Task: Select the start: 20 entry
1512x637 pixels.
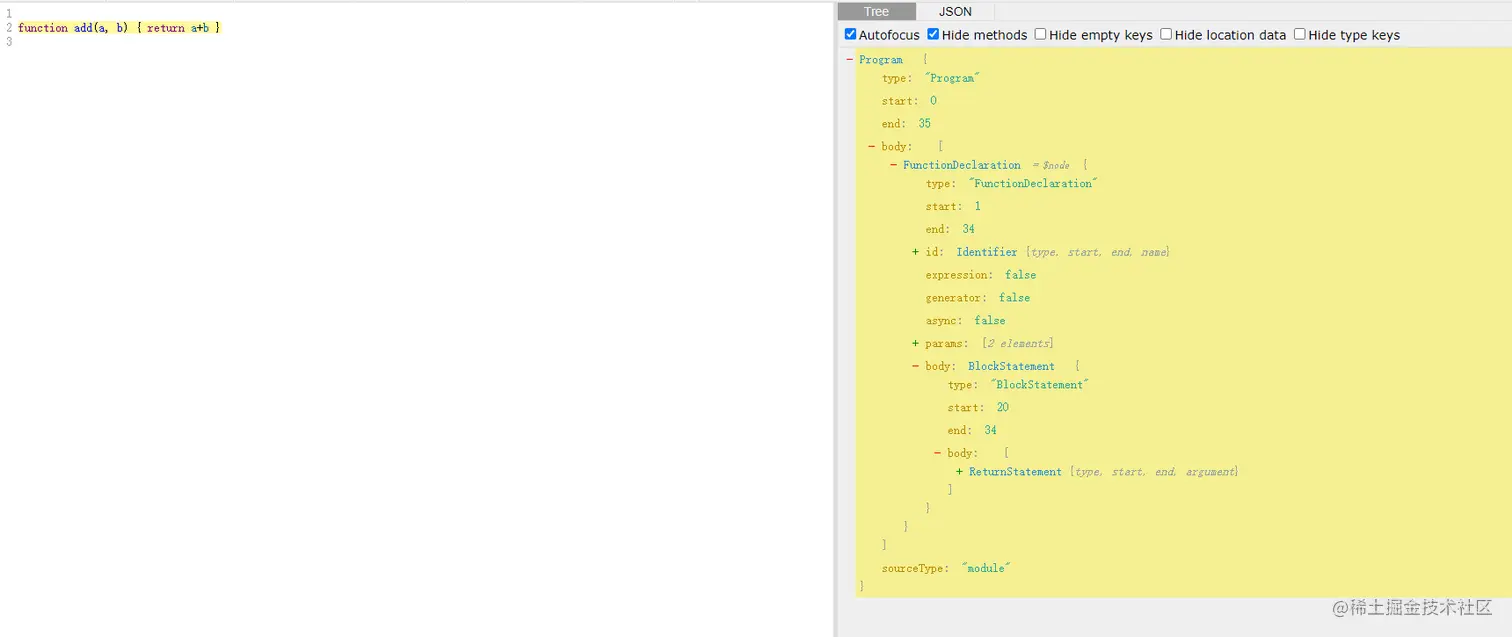Action: point(978,407)
